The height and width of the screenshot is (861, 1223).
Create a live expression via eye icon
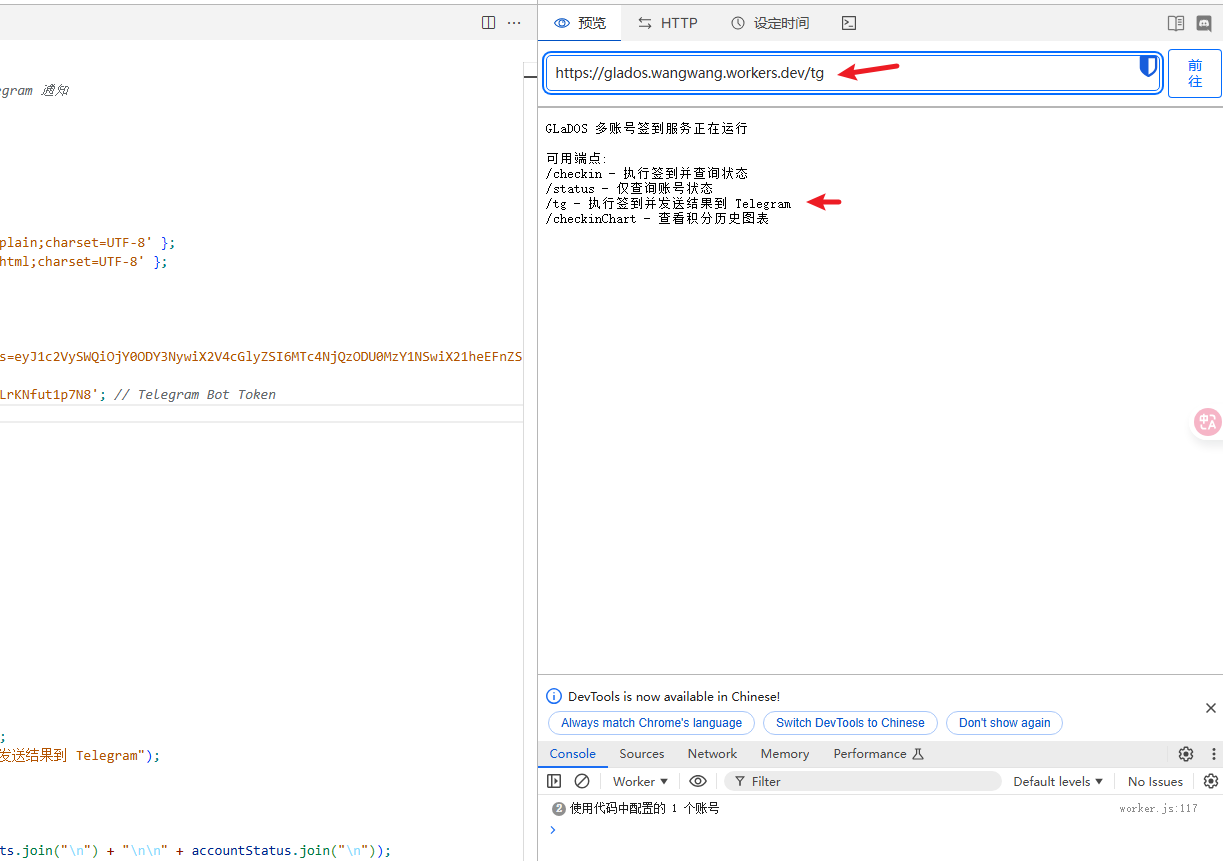coord(698,781)
